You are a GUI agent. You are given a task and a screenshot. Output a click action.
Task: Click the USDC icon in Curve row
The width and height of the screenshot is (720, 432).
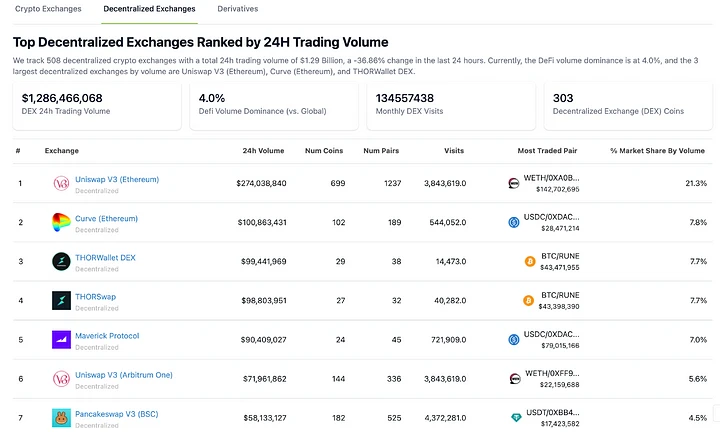click(514, 222)
